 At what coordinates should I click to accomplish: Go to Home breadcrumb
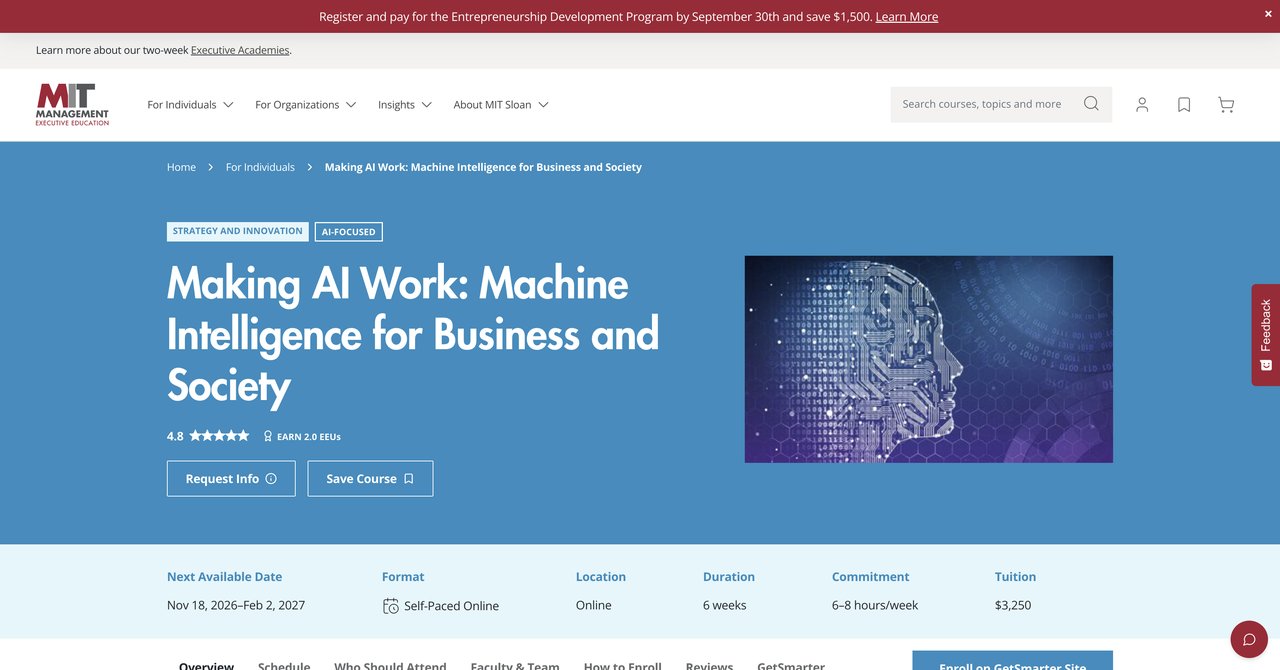181,167
